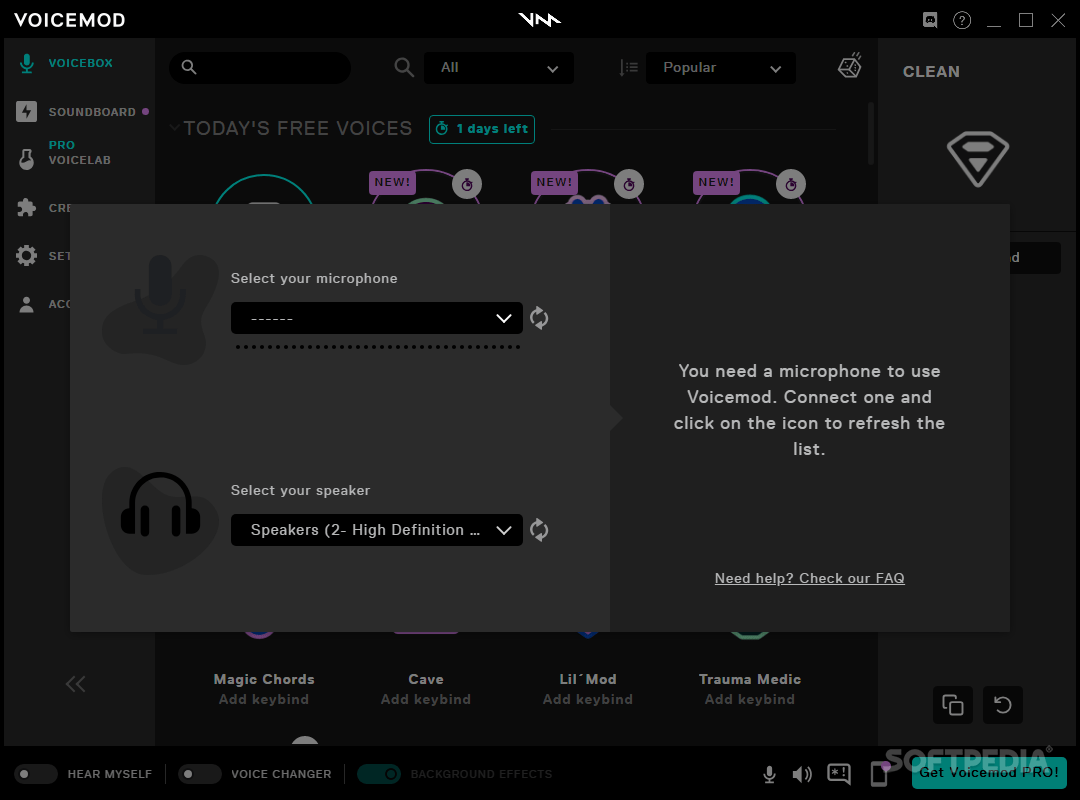Select the Lil´Mod voice label

point(588,679)
